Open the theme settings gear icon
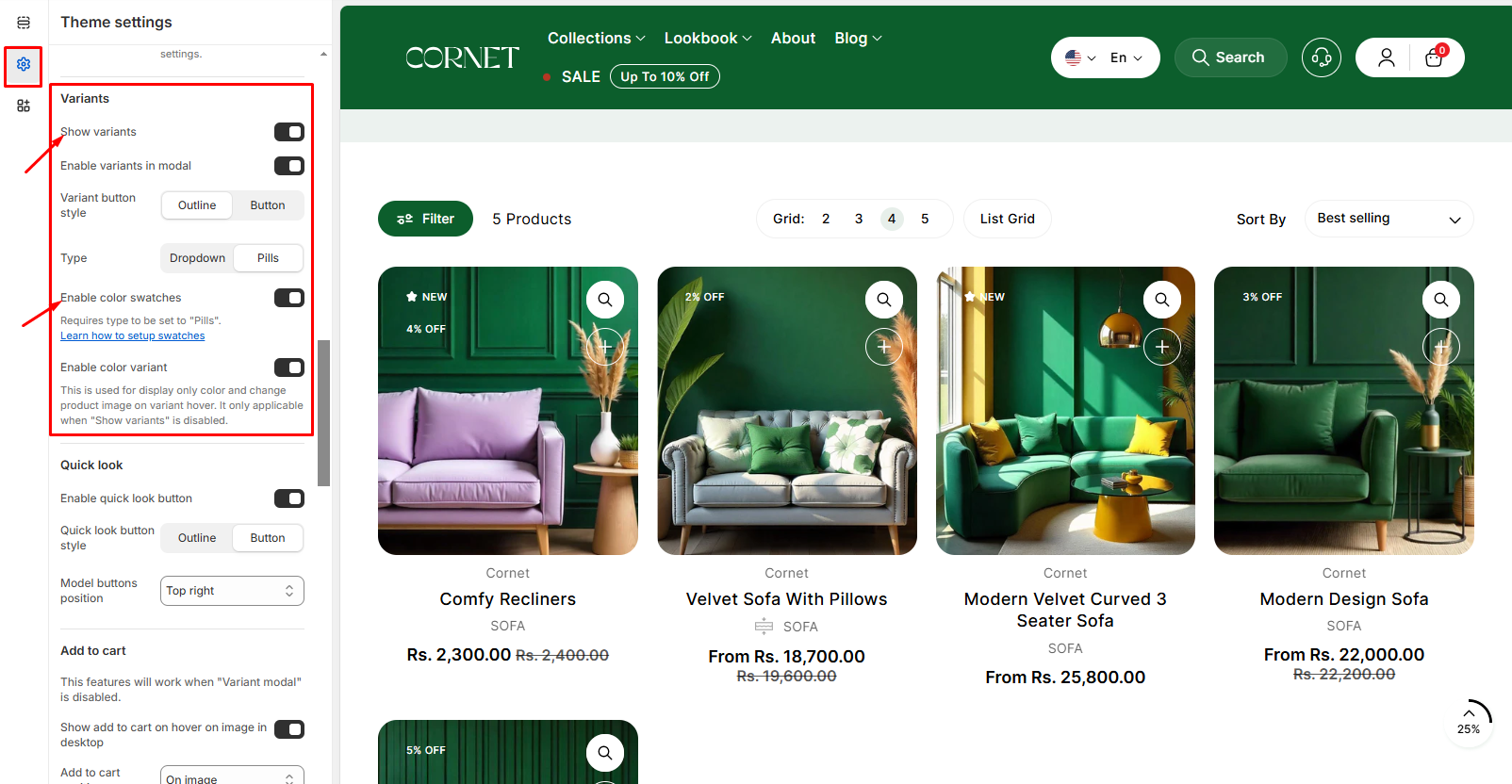This screenshot has width=1512, height=784. [24, 64]
